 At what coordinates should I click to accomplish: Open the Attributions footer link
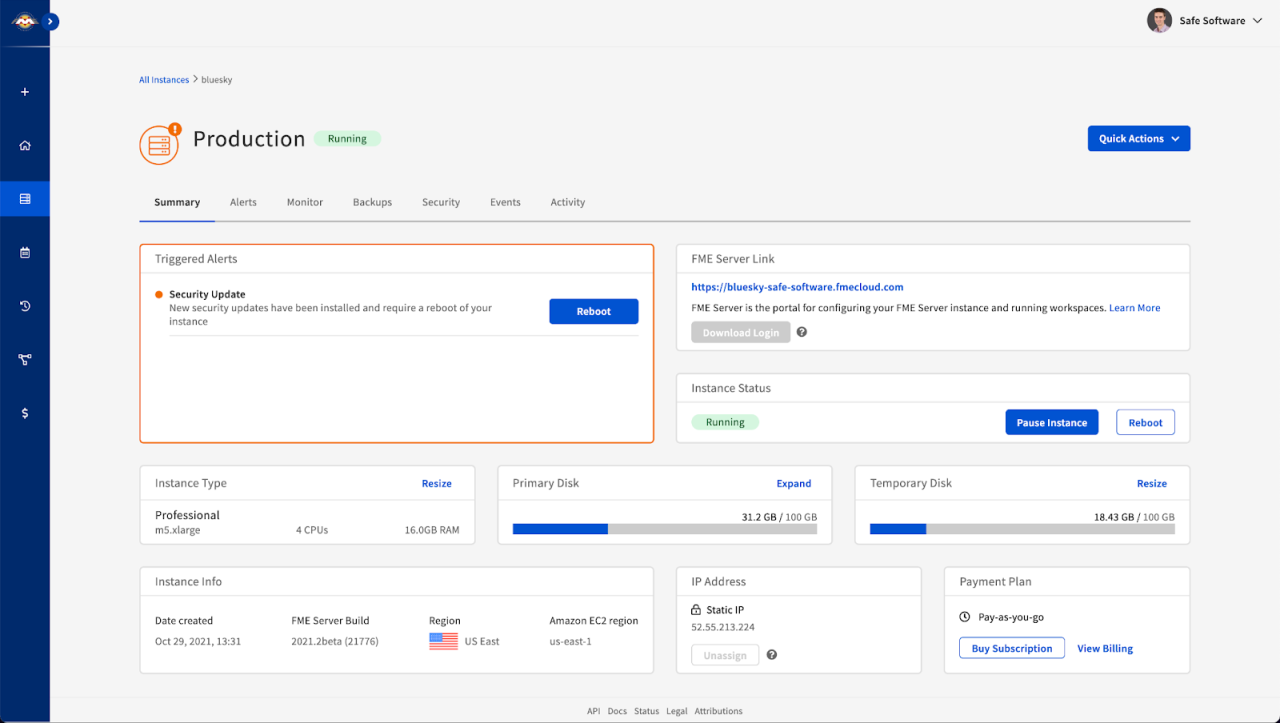[x=719, y=711]
